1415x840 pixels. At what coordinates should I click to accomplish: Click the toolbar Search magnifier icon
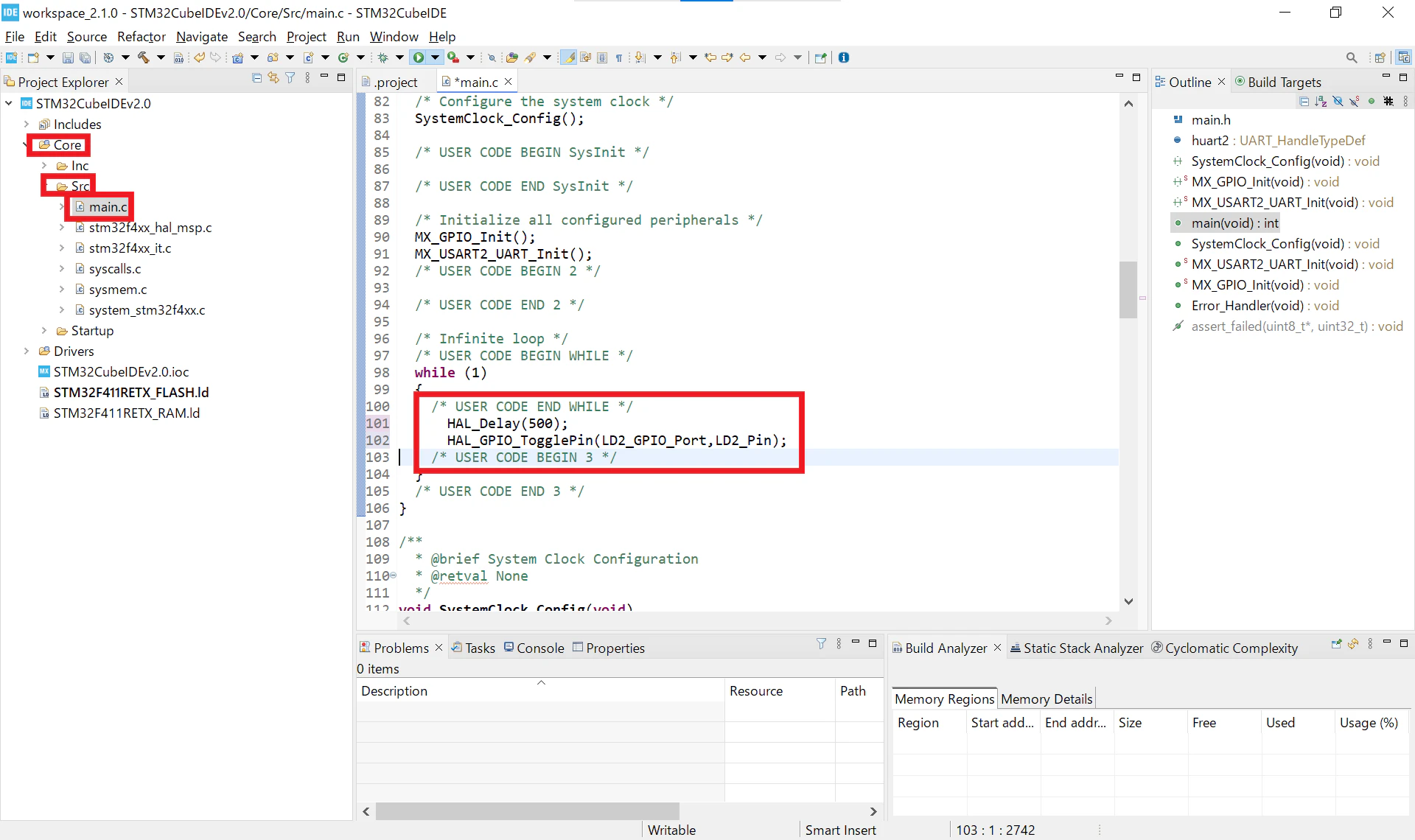[x=1352, y=57]
